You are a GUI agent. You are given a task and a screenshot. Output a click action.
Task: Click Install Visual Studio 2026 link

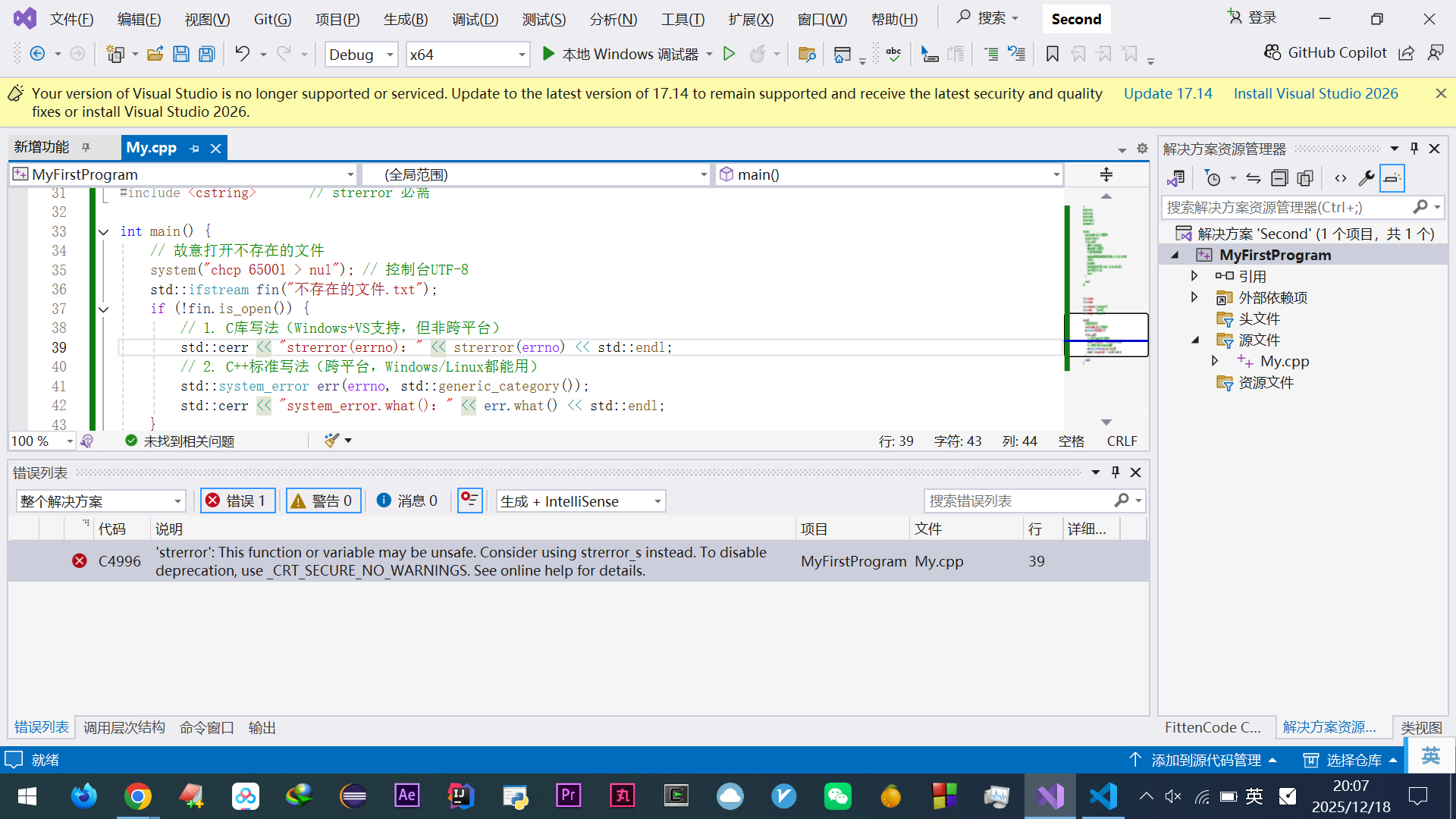(1316, 93)
